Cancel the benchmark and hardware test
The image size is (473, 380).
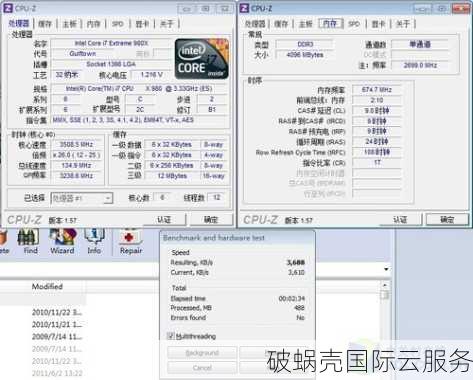(202, 368)
